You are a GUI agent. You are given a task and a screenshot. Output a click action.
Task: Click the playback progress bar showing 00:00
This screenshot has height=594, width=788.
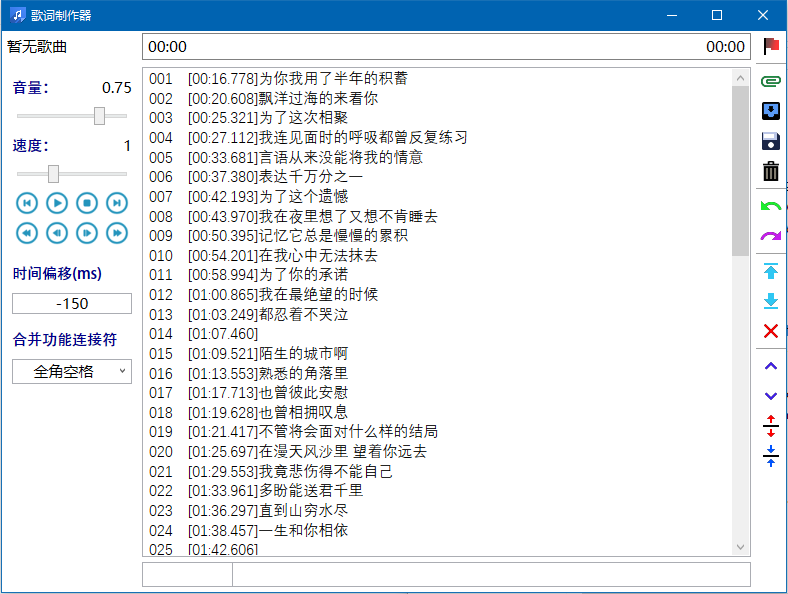446,47
